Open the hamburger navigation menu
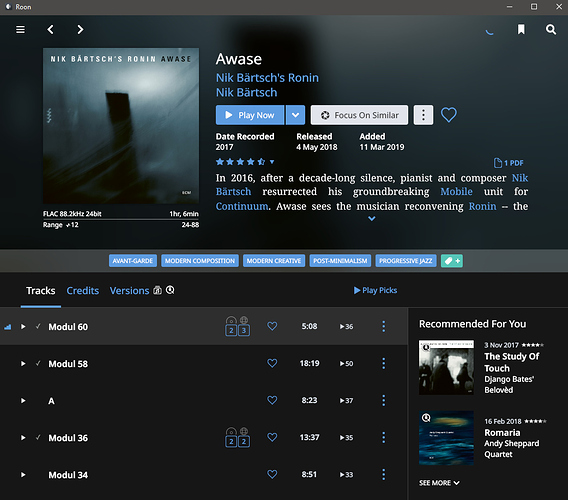 21,29
